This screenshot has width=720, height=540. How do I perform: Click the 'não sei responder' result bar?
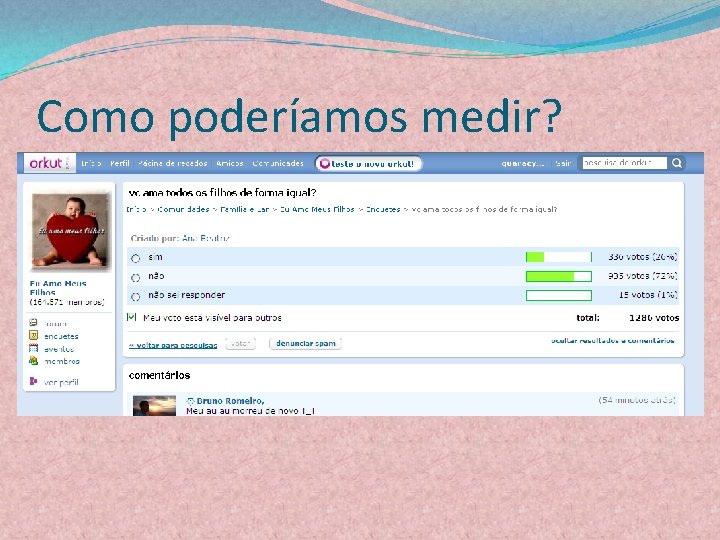point(559,295)
